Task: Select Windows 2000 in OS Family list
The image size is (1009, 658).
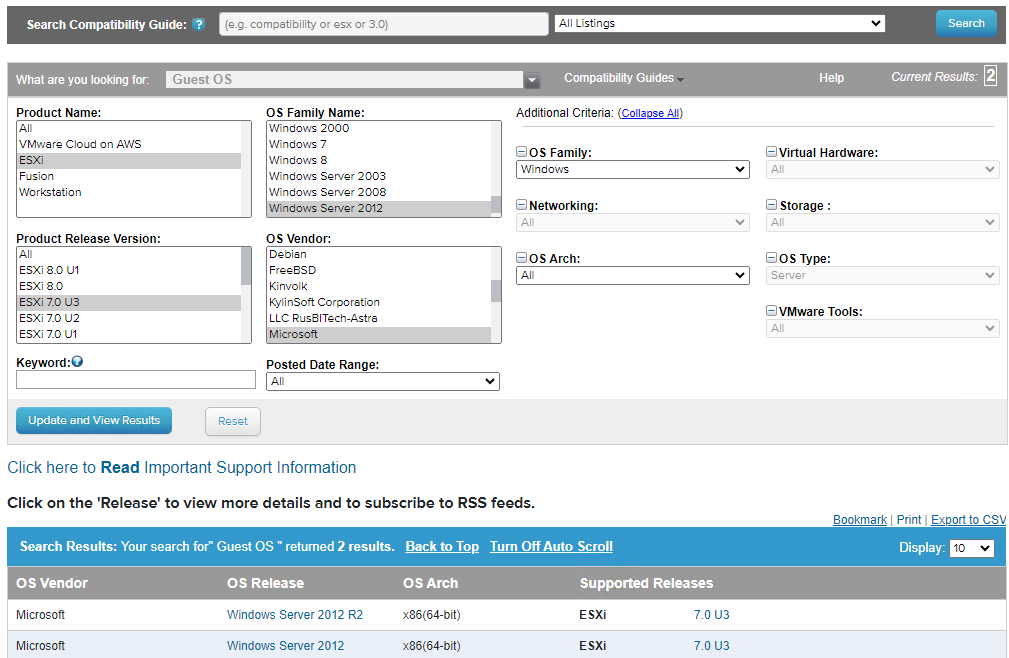Action: pos(379,128)
